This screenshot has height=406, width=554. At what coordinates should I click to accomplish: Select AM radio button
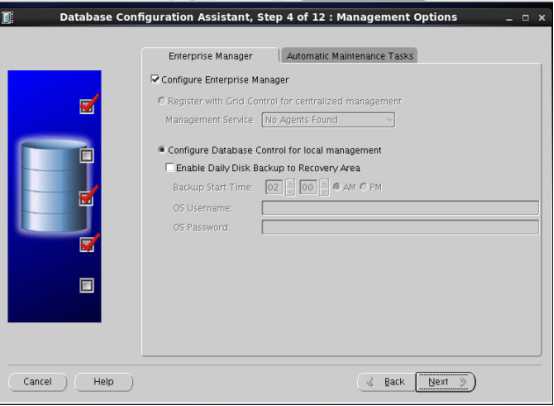(336, 187)
